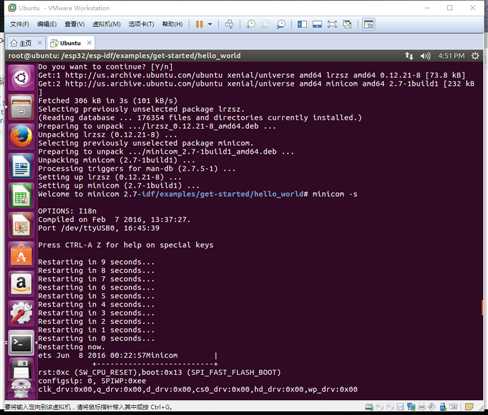
Task: Open System Settings from the launcher
Action: [21, 313]
